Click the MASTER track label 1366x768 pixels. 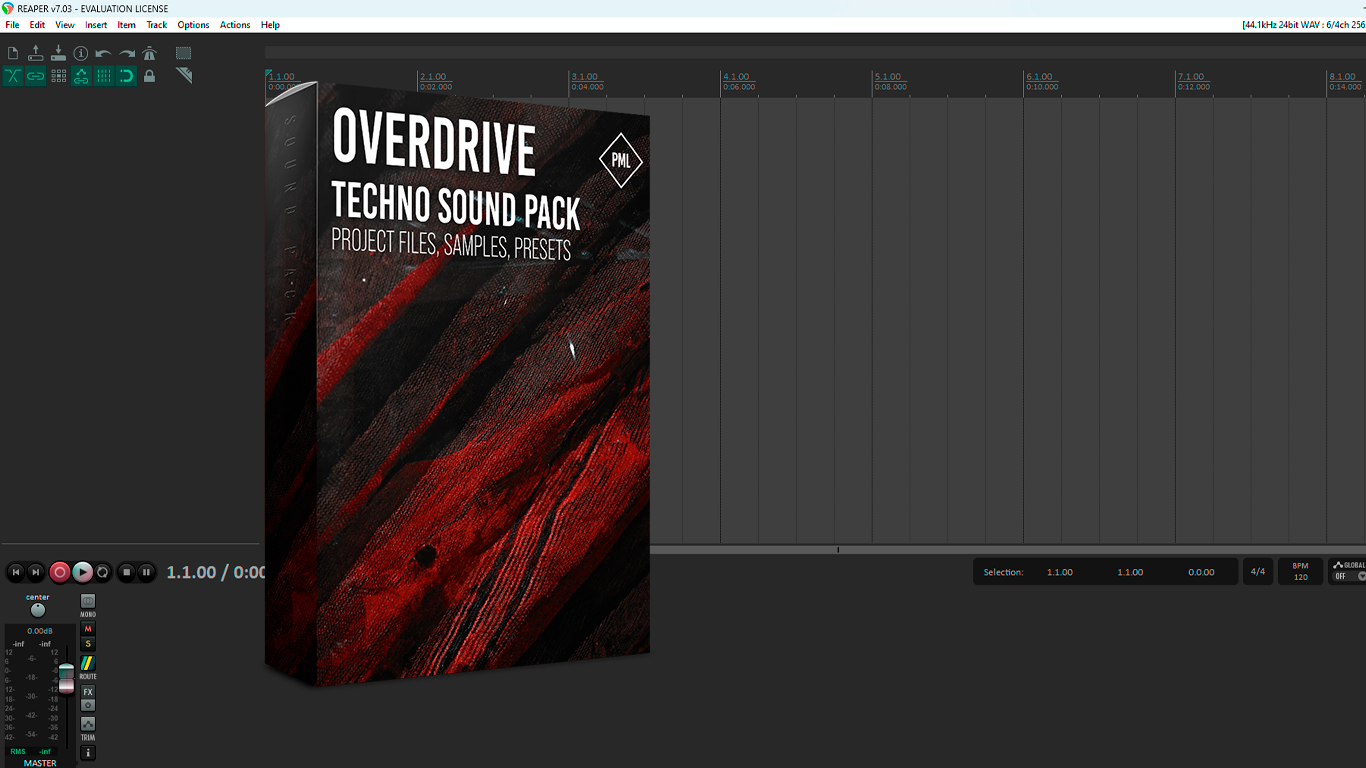coord(40,763)
